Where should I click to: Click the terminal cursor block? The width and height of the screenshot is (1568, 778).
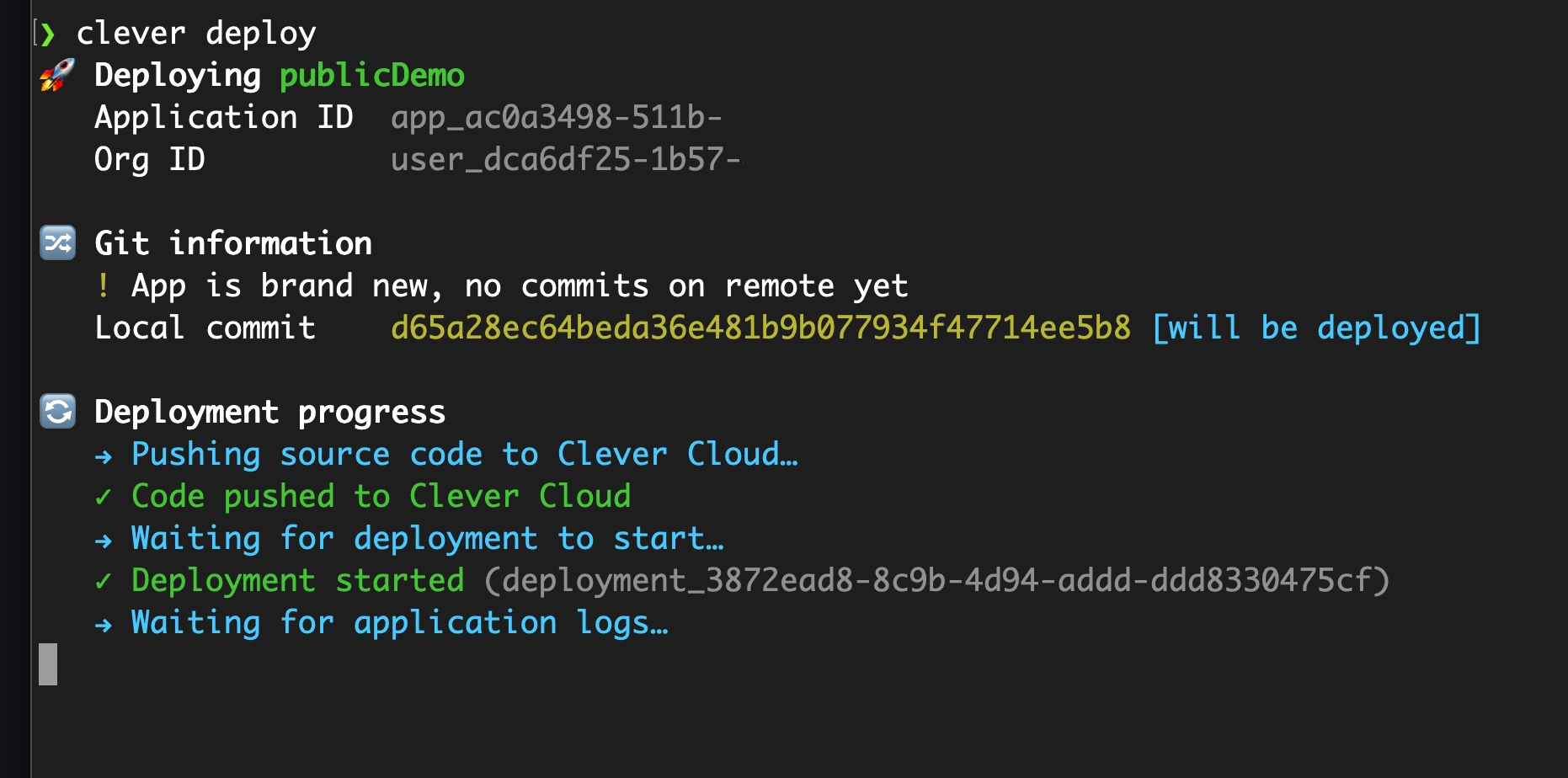48,664
